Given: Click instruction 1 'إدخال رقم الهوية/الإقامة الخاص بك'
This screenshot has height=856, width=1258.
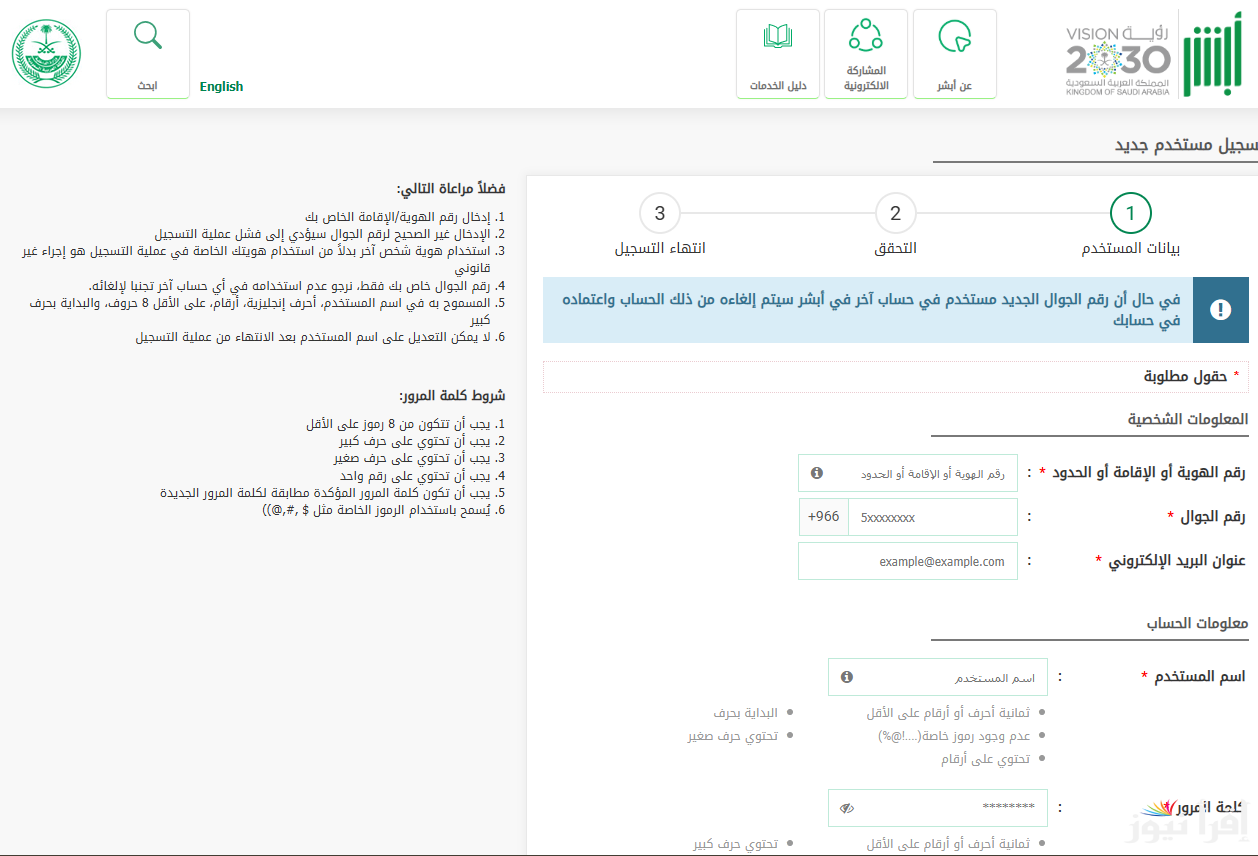Looking at the screenshot, I should coord(405,217).
